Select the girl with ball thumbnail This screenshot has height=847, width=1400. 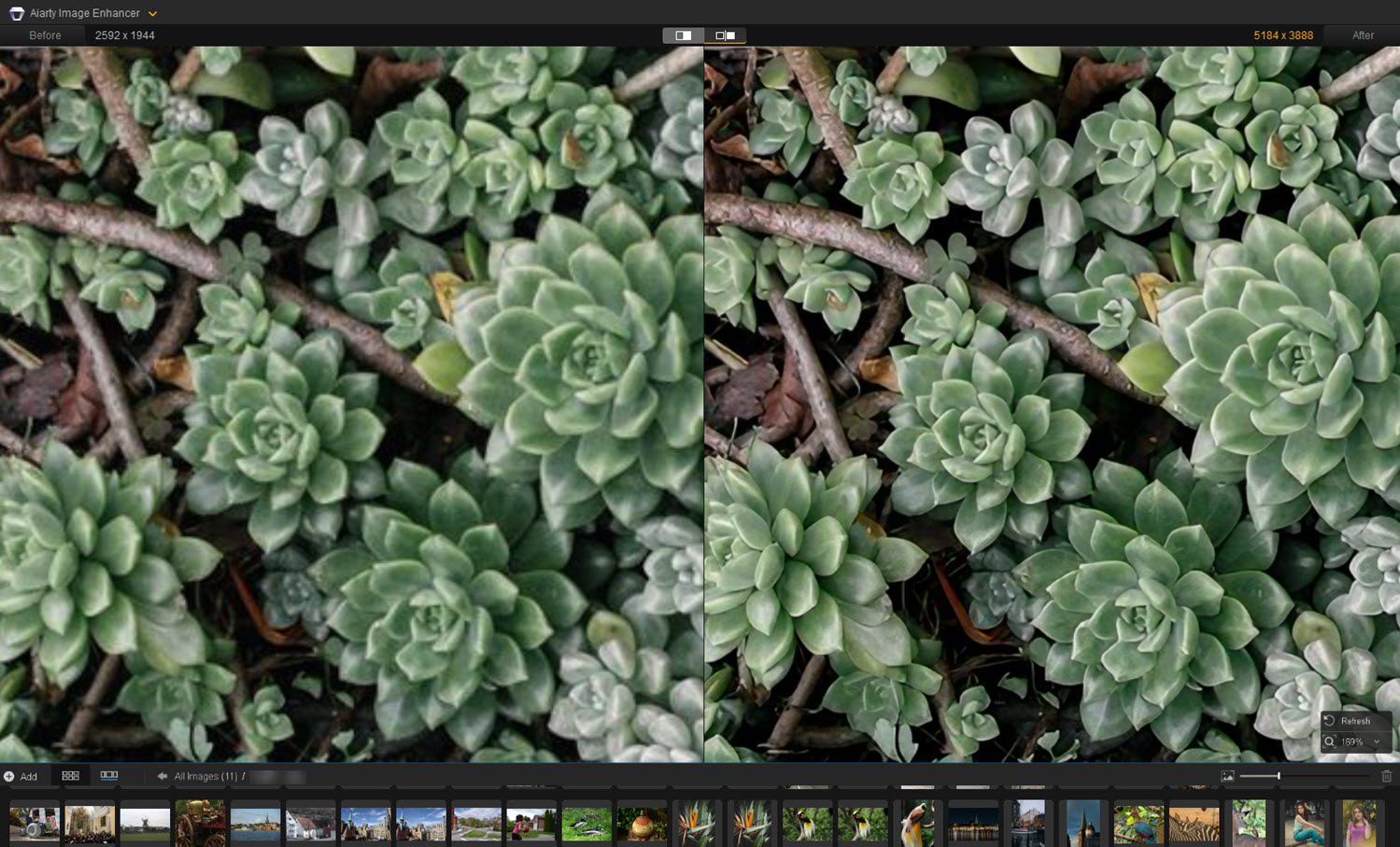pos(531,824)
